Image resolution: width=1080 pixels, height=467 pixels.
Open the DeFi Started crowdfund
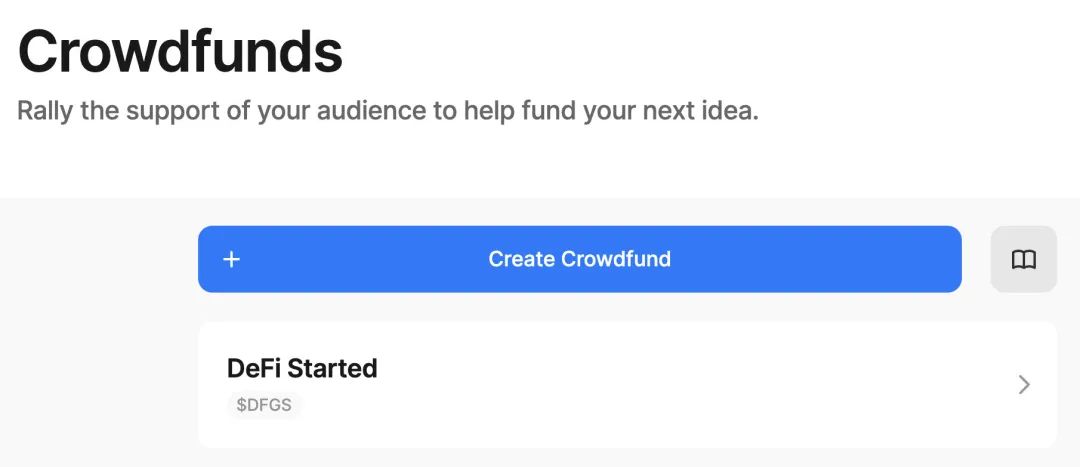click(627, 384)
